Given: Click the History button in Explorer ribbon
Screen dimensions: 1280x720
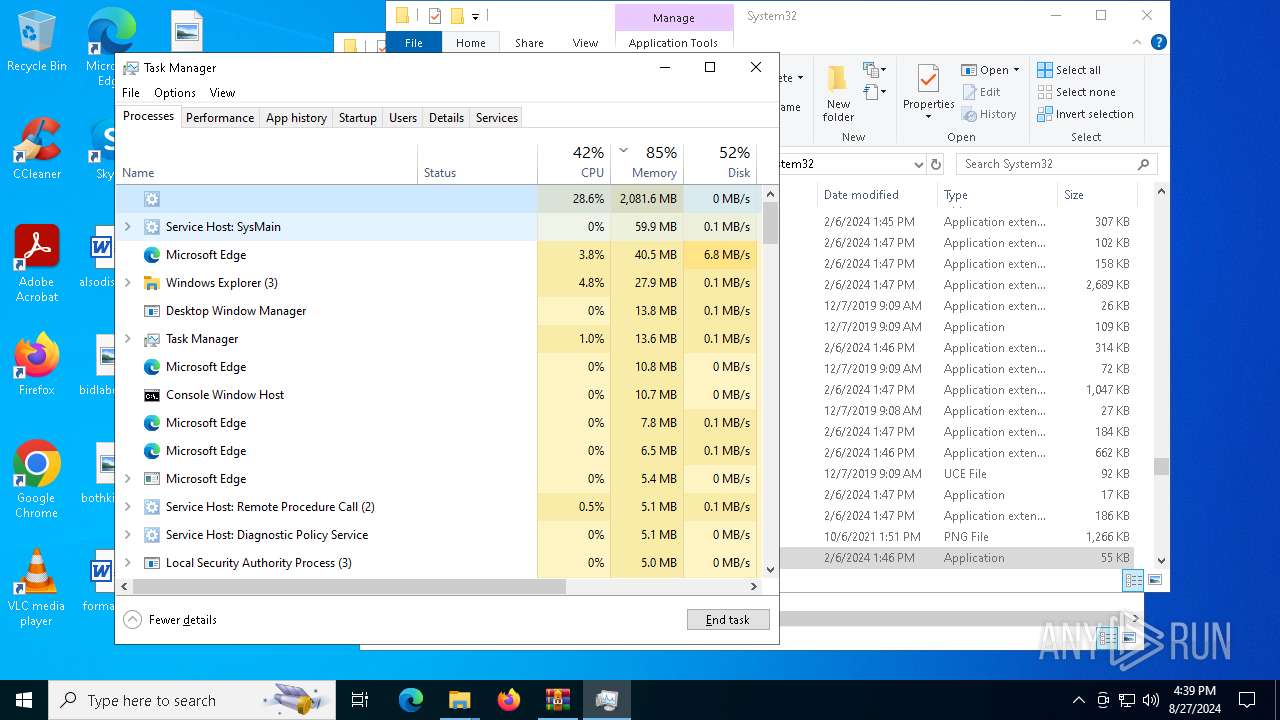Looking at the screenshot, I should [x=989, y=114].
